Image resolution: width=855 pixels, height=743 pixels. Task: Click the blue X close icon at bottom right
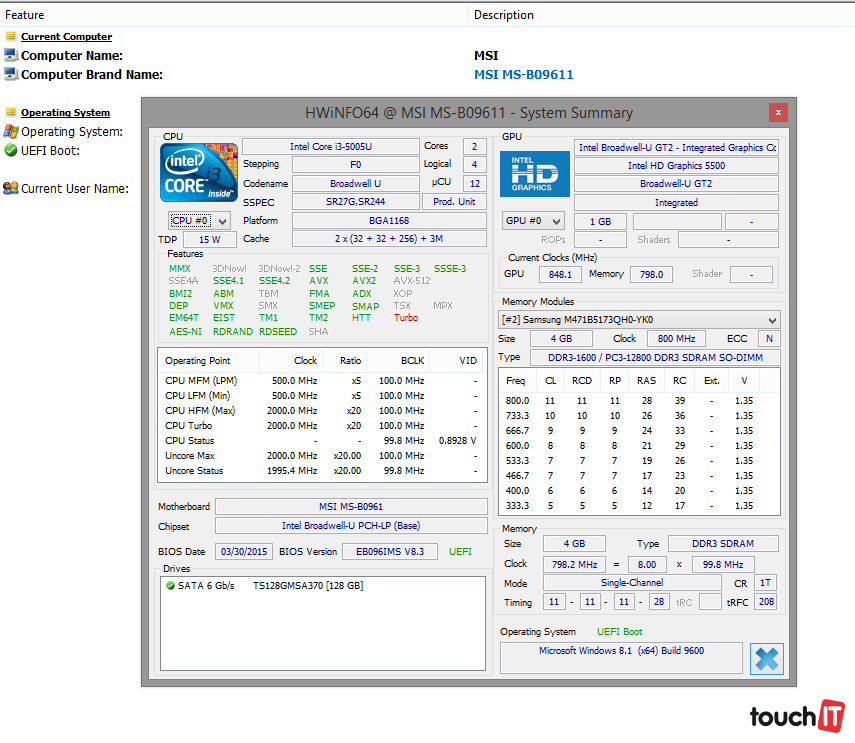click(766, 659)
